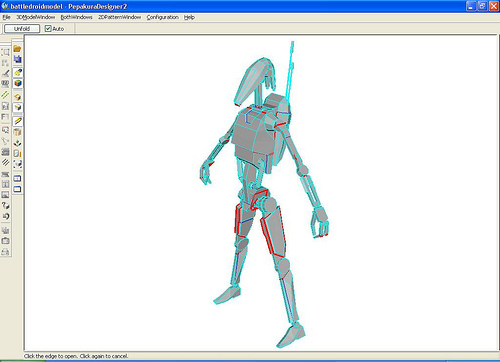Click the orange box with arrow icon
This screenshot has width=500, height=362.
click(18, 97)
